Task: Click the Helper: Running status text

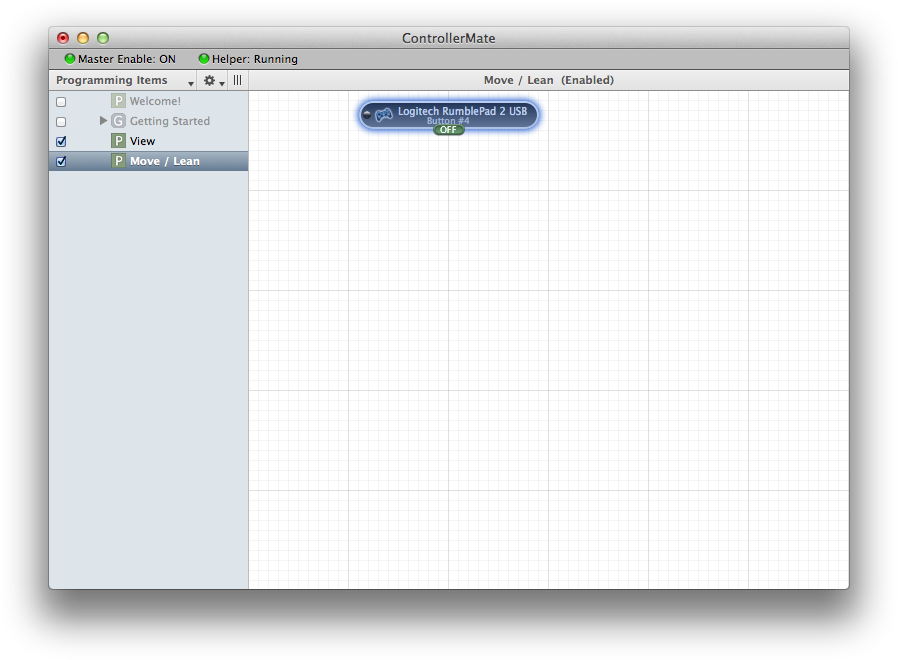Action: 255,59
